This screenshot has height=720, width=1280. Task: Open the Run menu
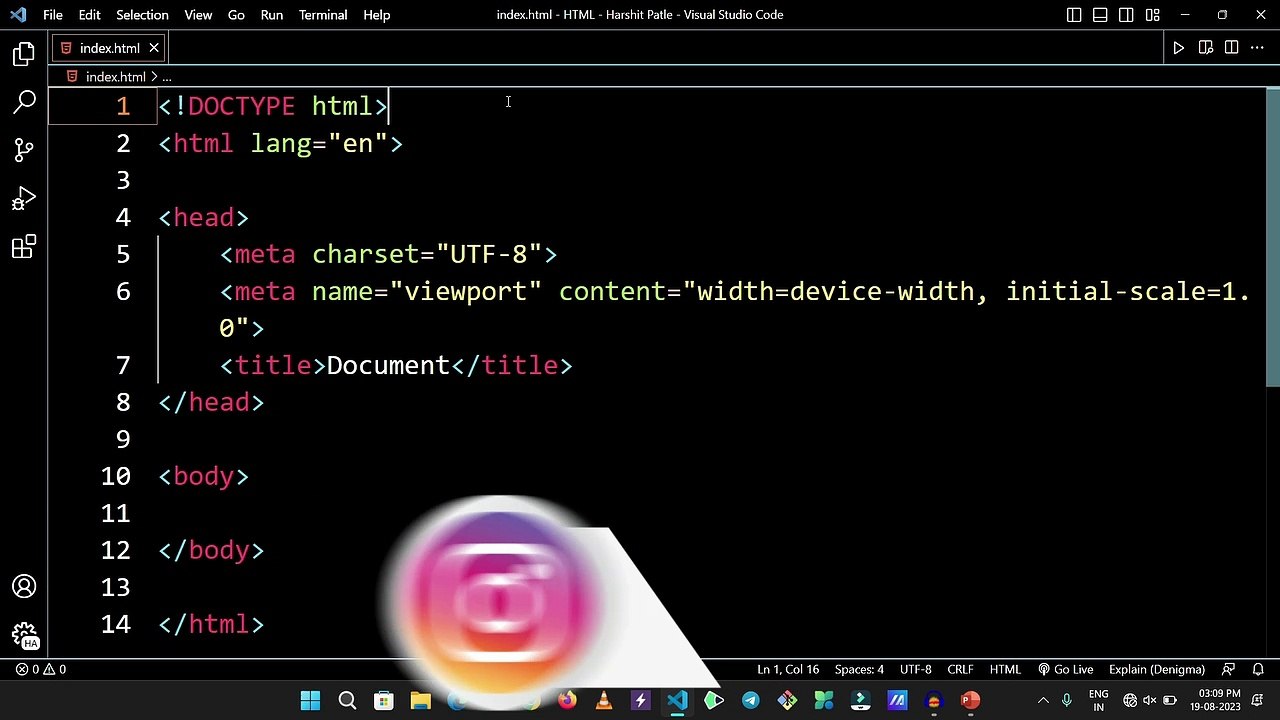click(272, 15)
